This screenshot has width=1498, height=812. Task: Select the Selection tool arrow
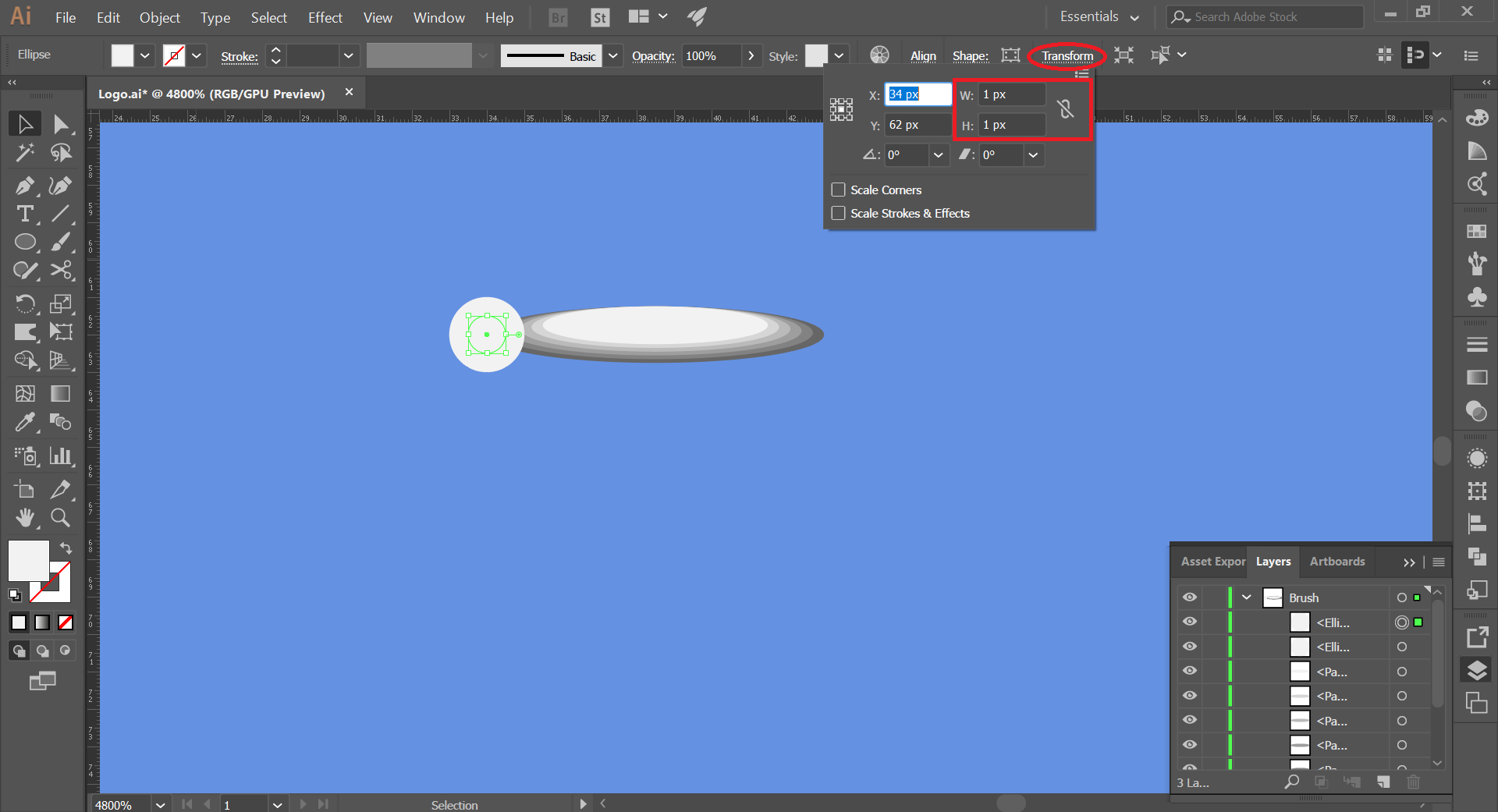[x=25, y=124]
